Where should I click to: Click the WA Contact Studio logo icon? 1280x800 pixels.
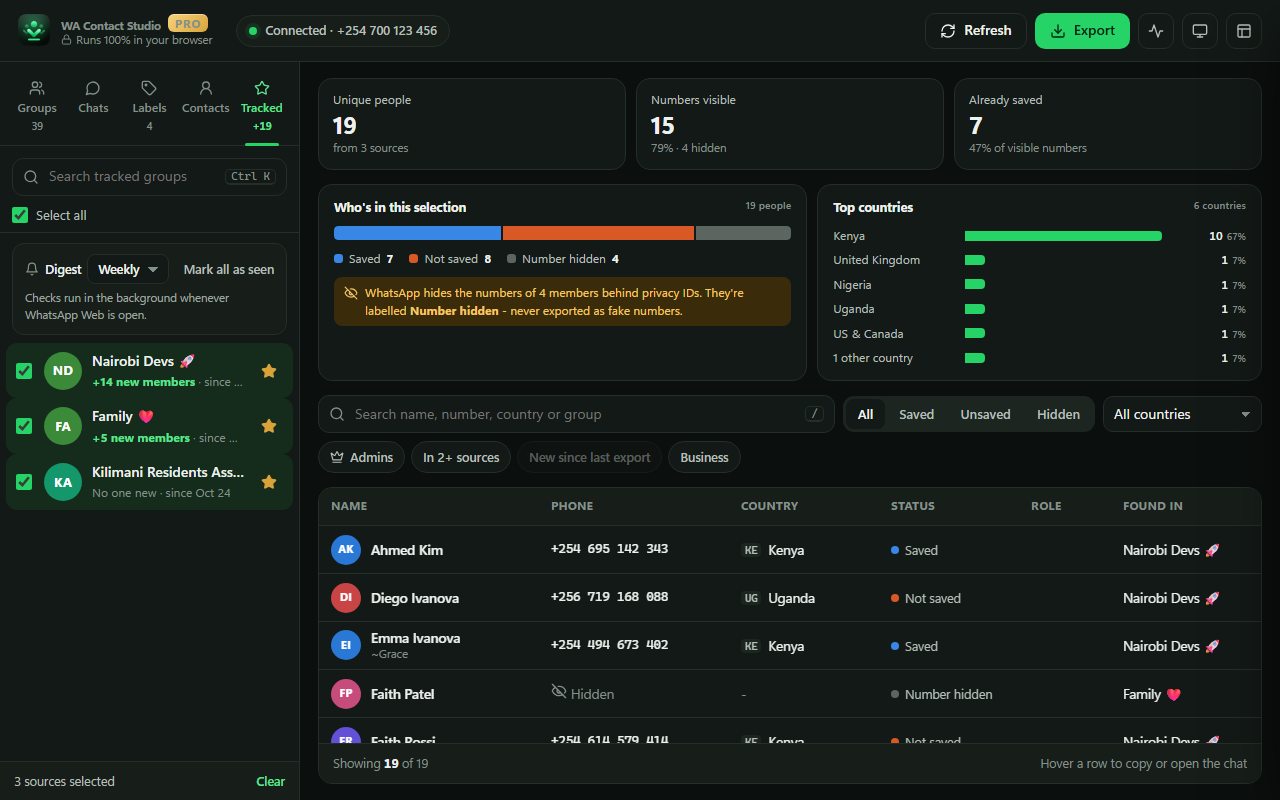34,30
